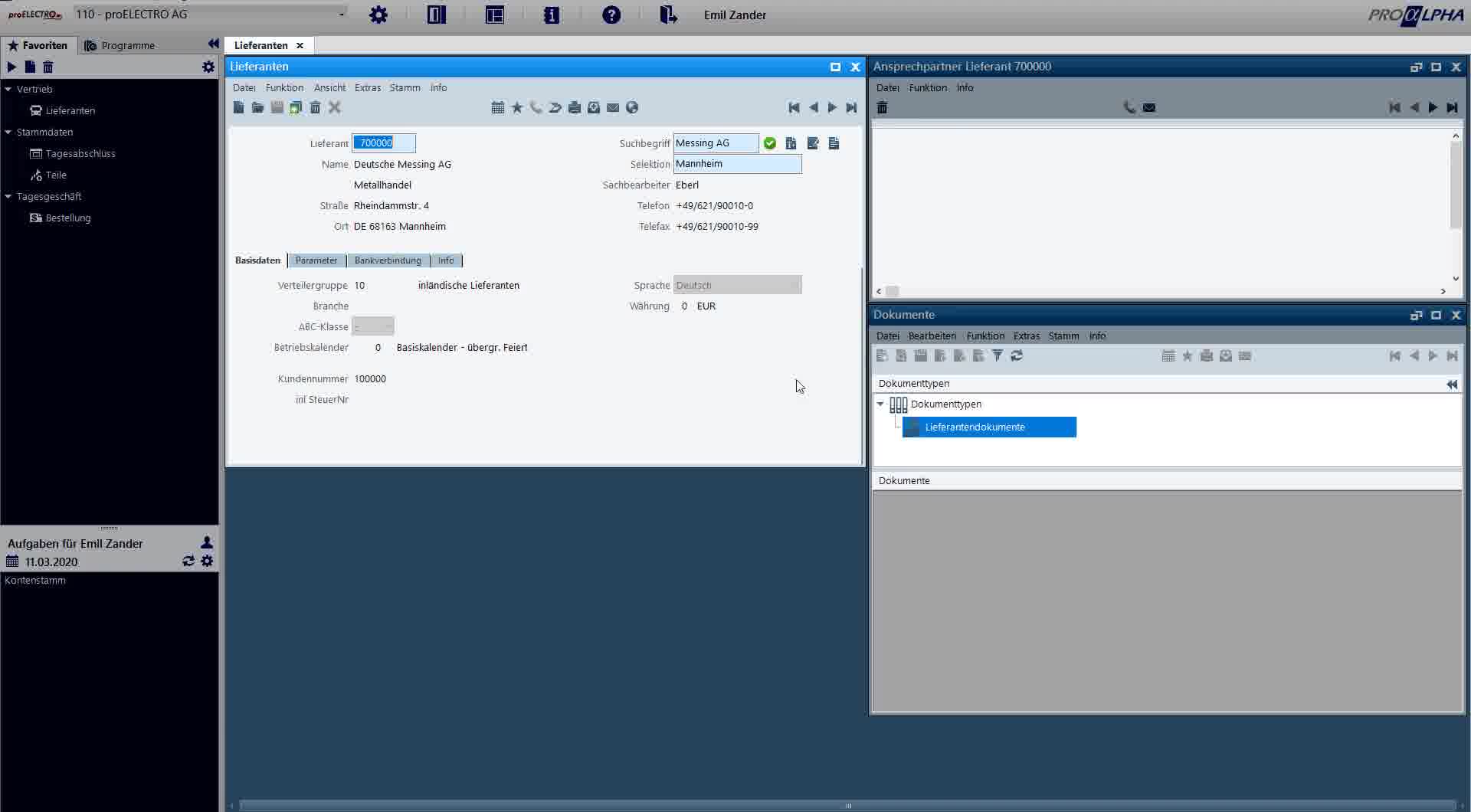1471x812 pixels.
Task: Open the company dropdown 110 - proELECTRO AG
Action: (x=211, y=14)
